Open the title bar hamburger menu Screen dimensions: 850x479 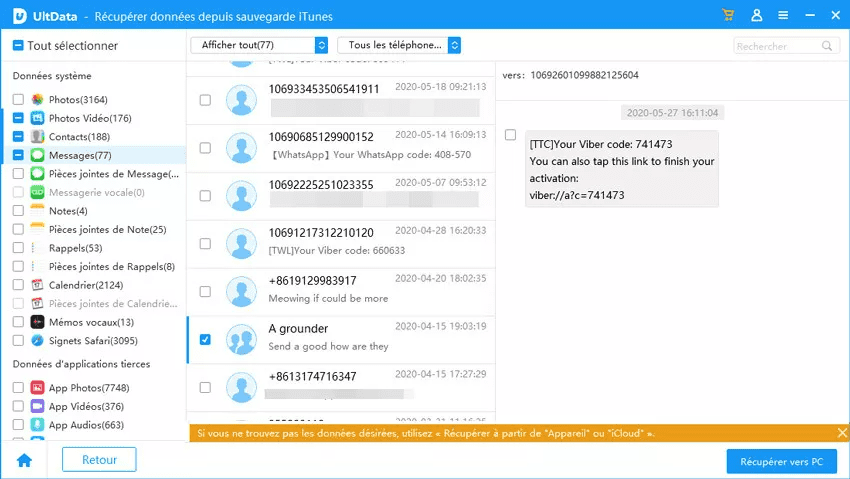782,16
